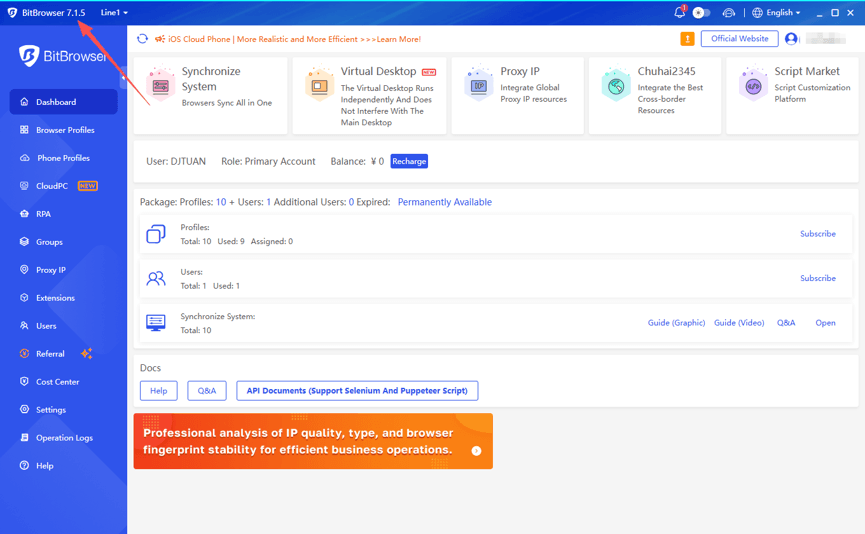Open the Chuhai2345 card title
The height and width of the screenshot is (534, 865).
coord(666,71)
